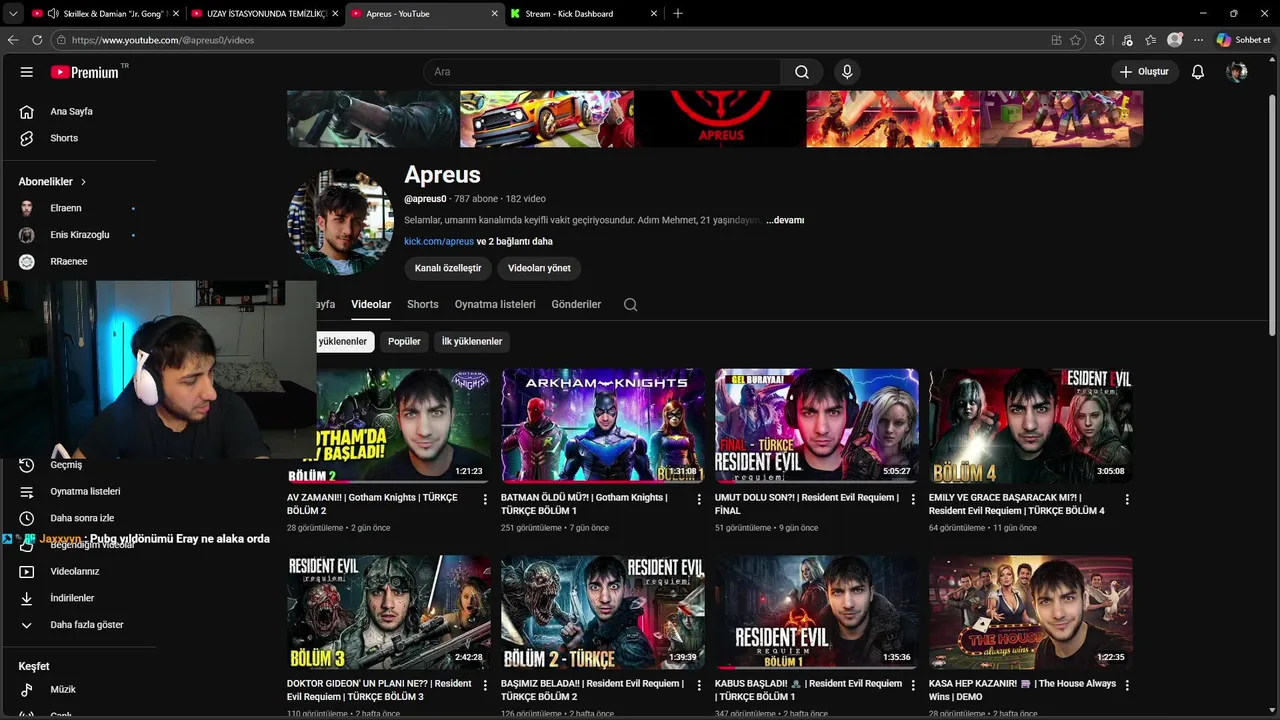The image size is (1280, 720).
Task: Expand channel description with ...devamı
Action: 785,220
